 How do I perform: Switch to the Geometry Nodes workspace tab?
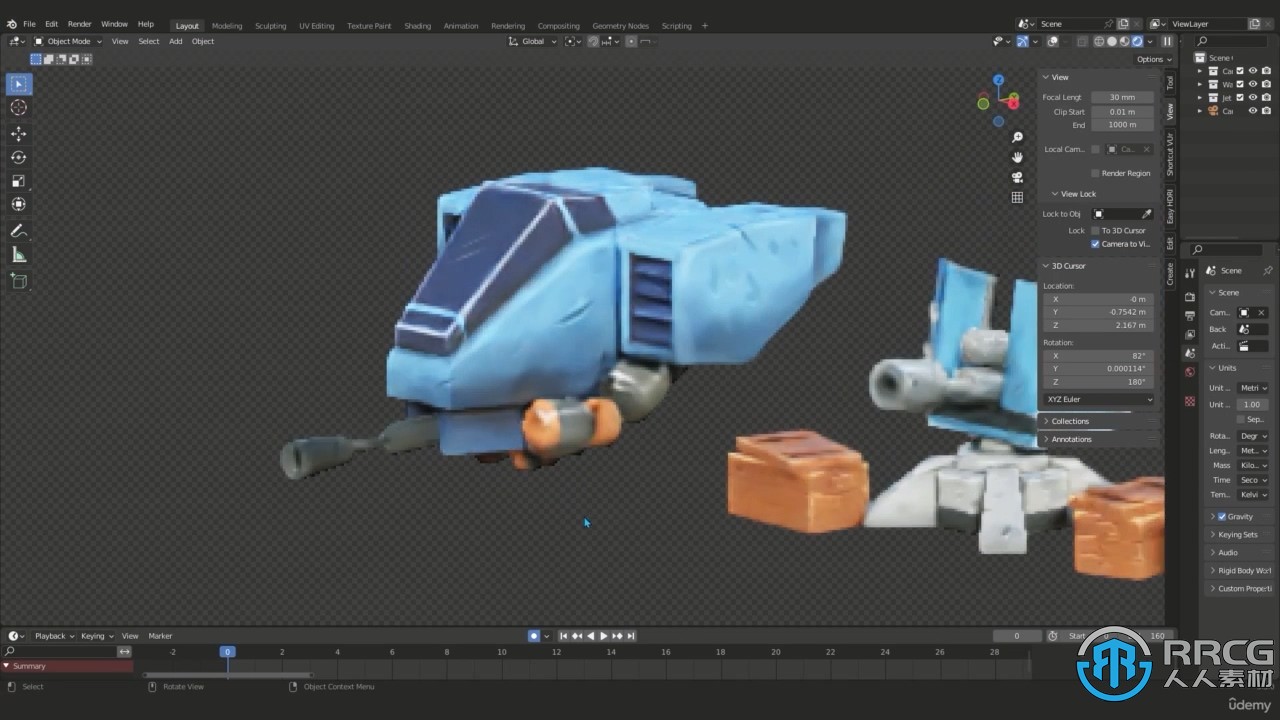click(x=620, y=26)
